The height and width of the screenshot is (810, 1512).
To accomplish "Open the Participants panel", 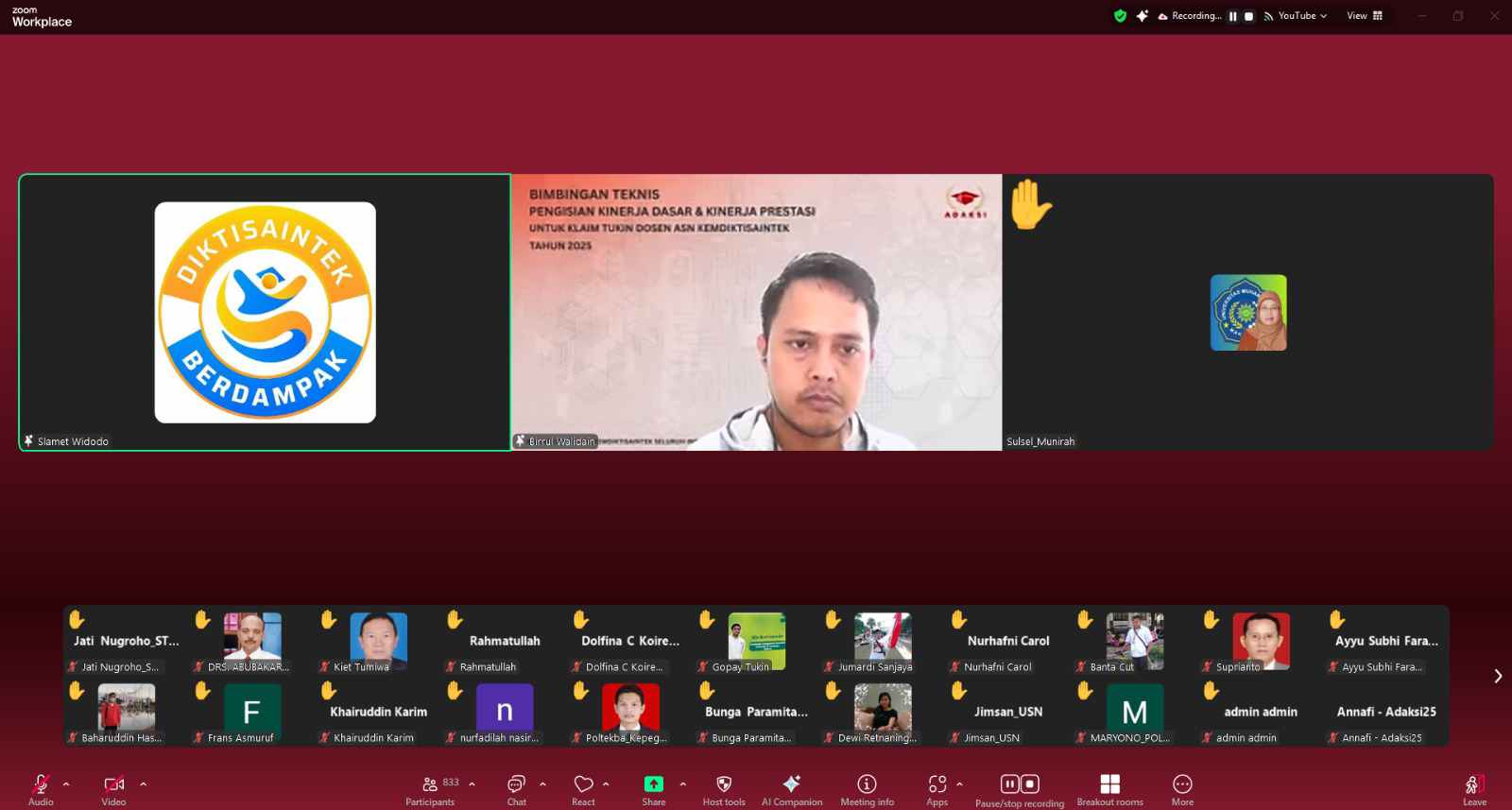I will [430, 789].
